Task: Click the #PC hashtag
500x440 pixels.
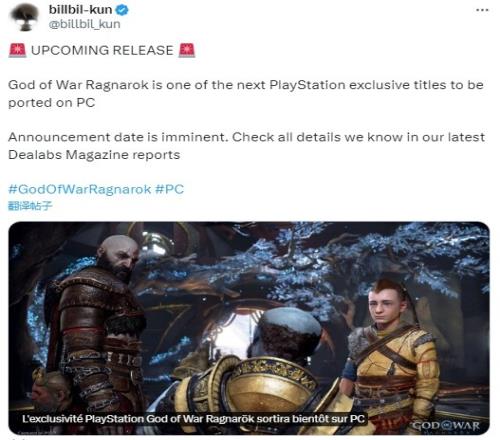Action: tap(170, 189)
